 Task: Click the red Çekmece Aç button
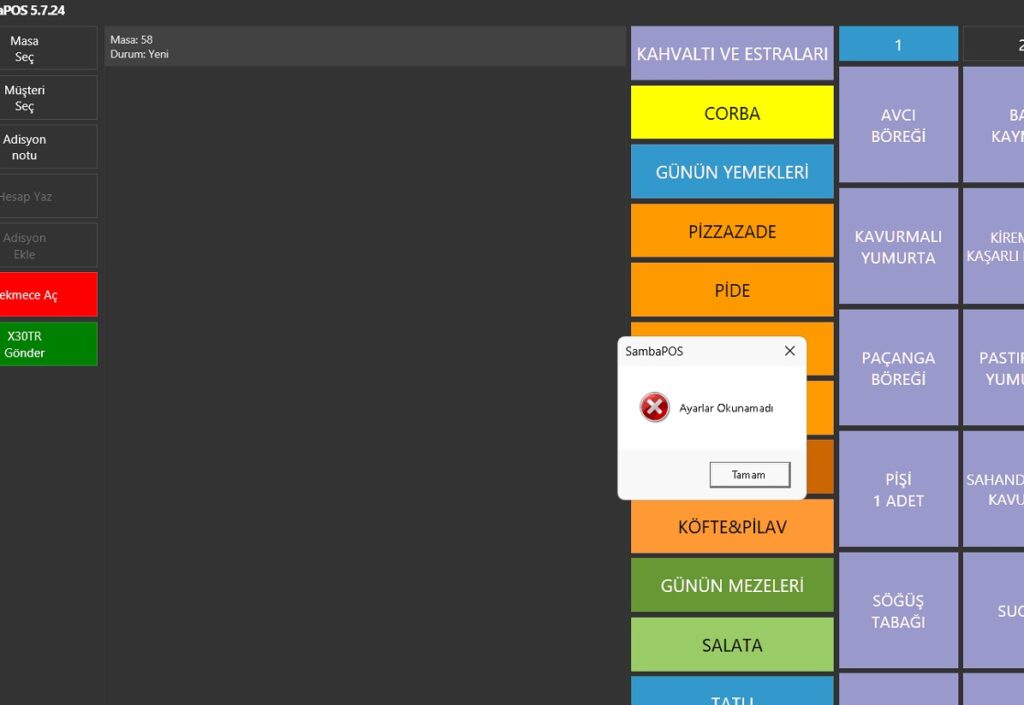tap(47, 295)
